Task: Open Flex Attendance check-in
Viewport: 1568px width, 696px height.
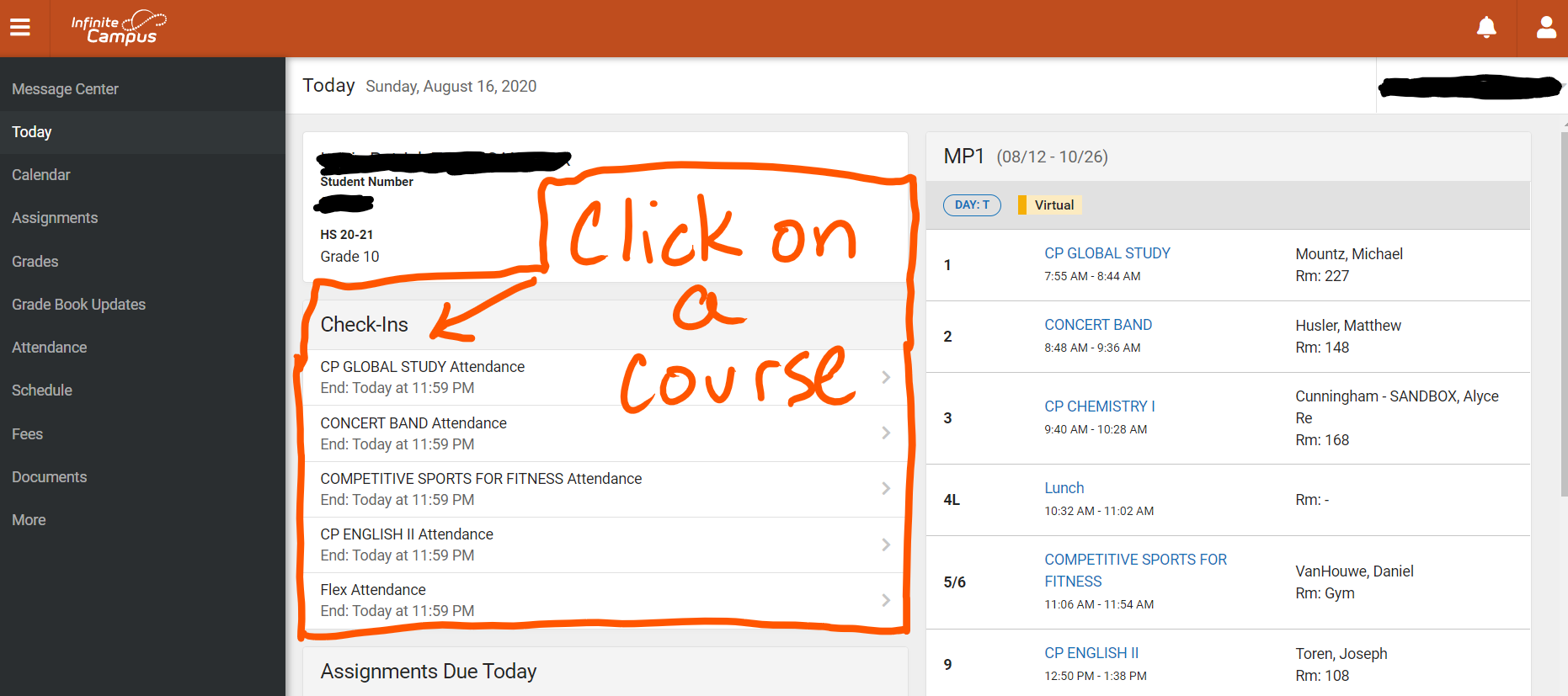Action: [605, 600]
